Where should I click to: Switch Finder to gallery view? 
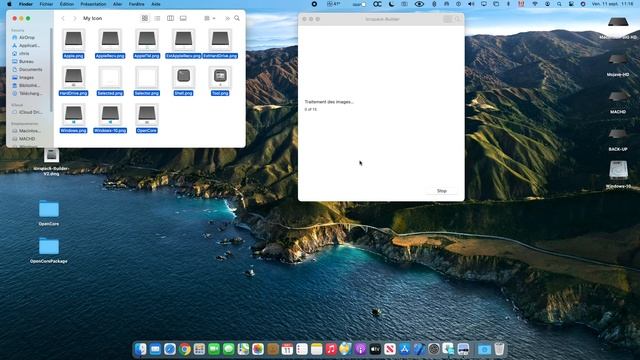(x=183, y=18)
